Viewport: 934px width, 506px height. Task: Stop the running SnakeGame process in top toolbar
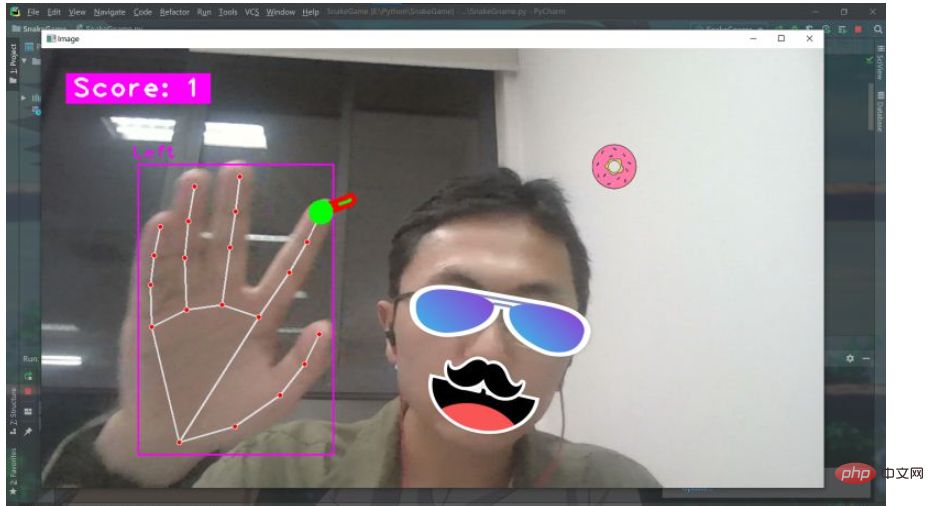click(x=858, y=29)
